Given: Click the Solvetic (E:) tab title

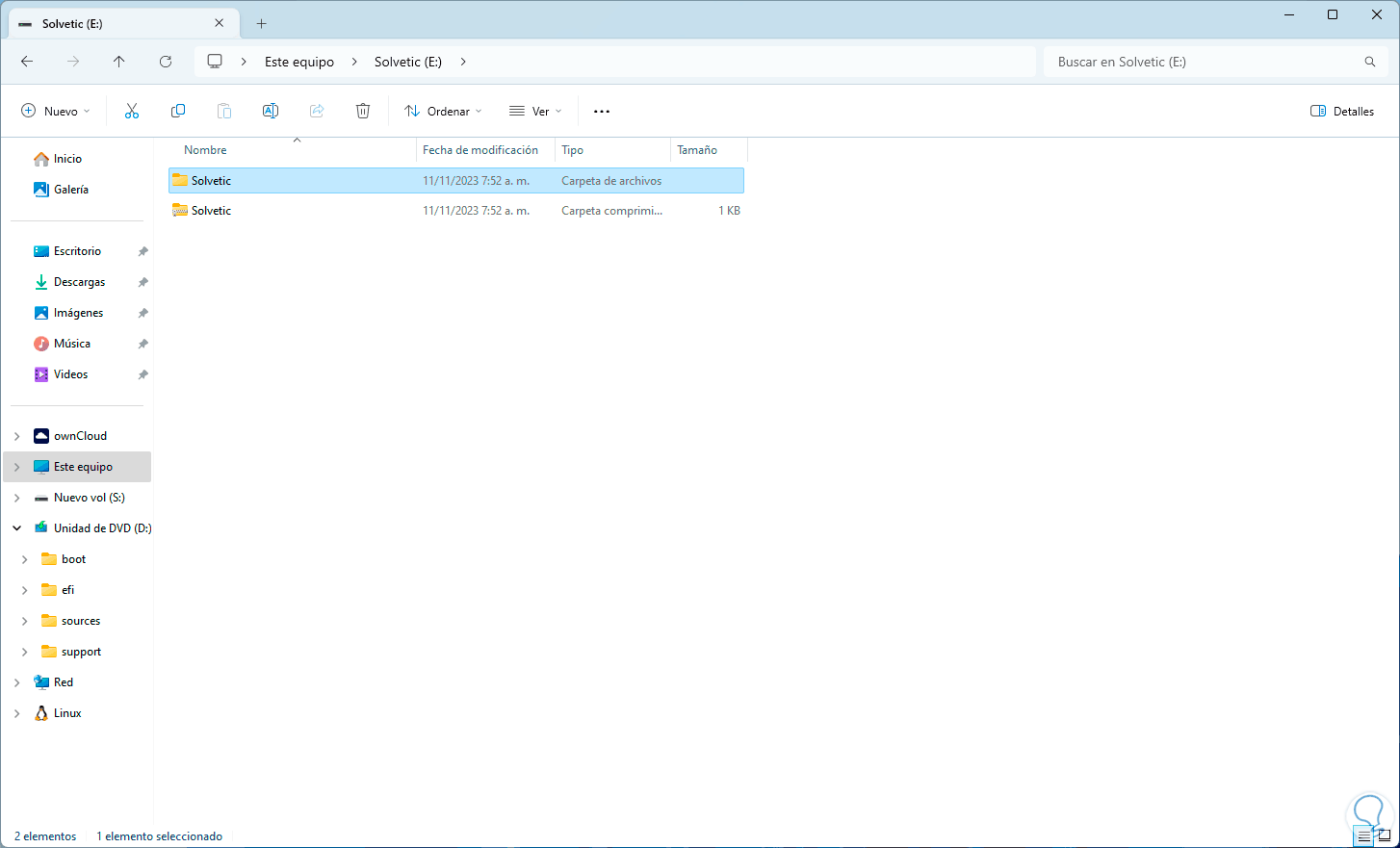Looking at the screenshot, I should pyautogui.click(x=72, y=24).
